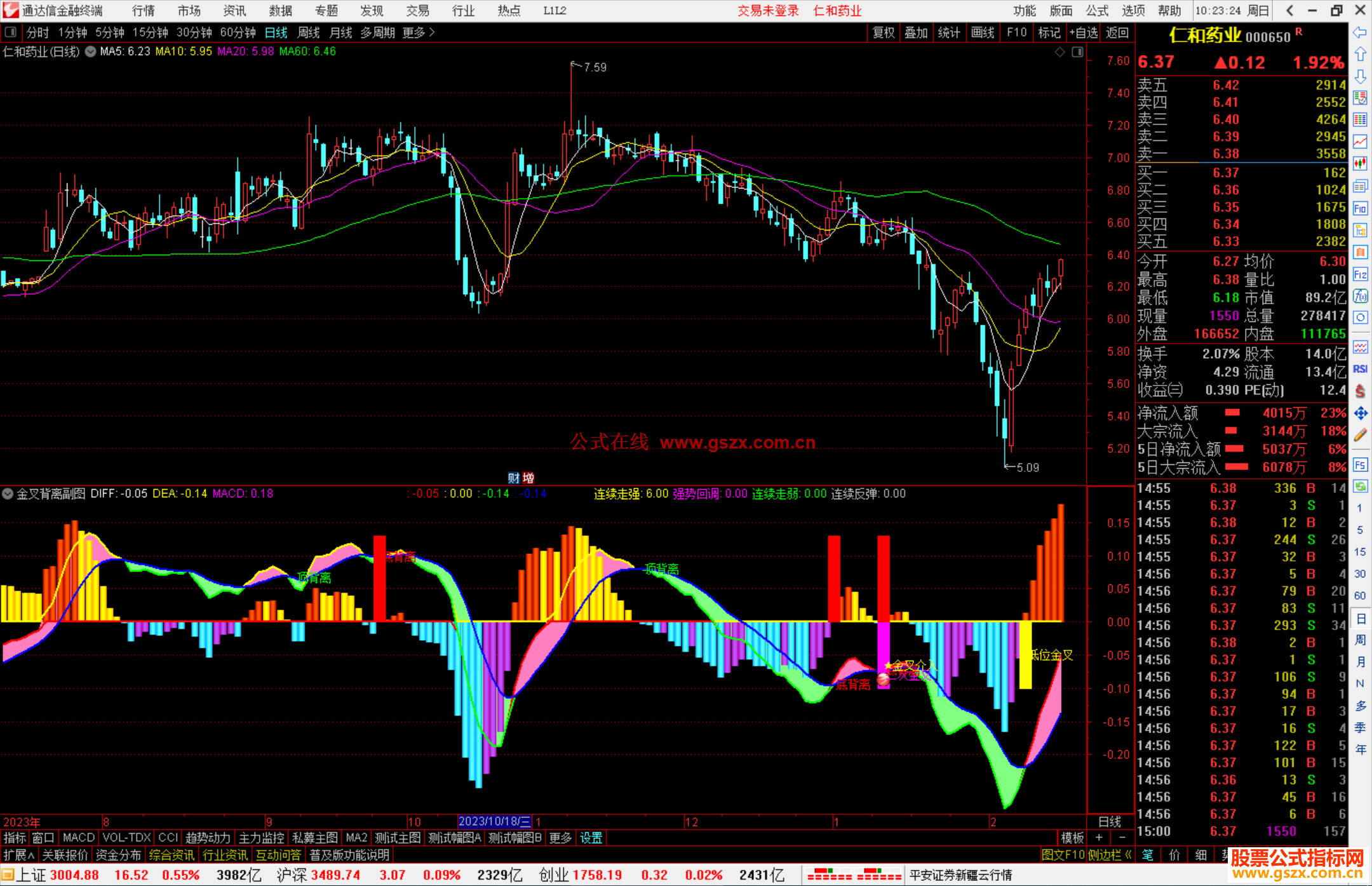Click the 复权 button
1372x886 pixels.
(x=884, y=32)
